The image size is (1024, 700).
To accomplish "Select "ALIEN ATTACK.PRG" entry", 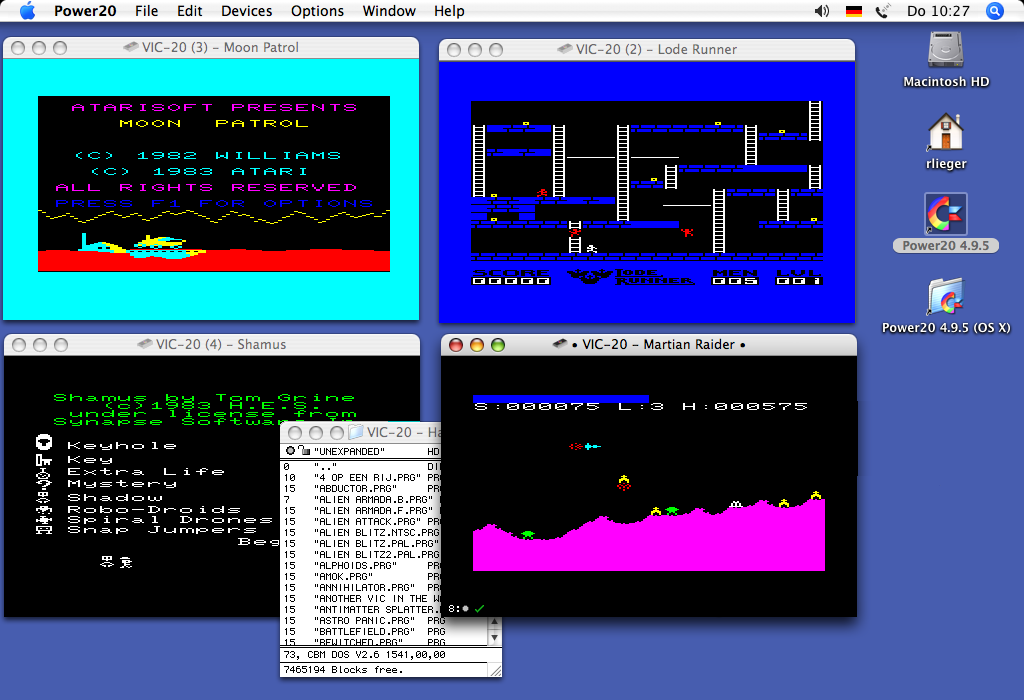I will tap(361, 522).
